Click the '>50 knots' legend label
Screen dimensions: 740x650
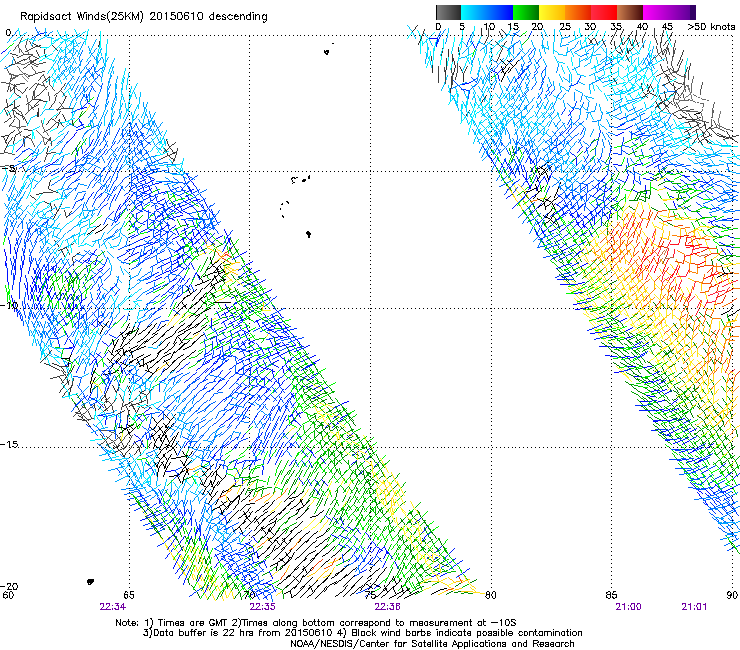click(711, 27)
